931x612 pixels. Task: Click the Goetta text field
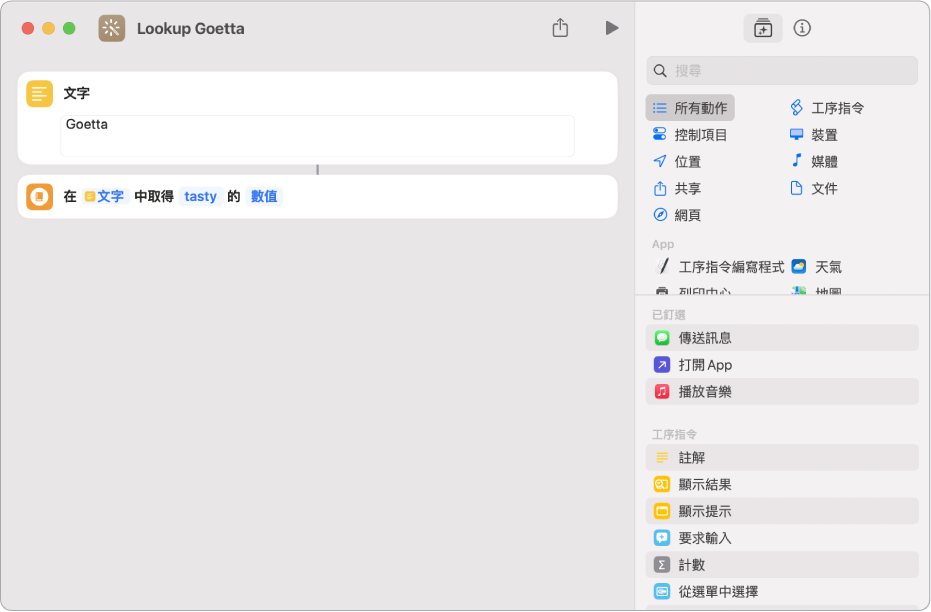point(317,136)
